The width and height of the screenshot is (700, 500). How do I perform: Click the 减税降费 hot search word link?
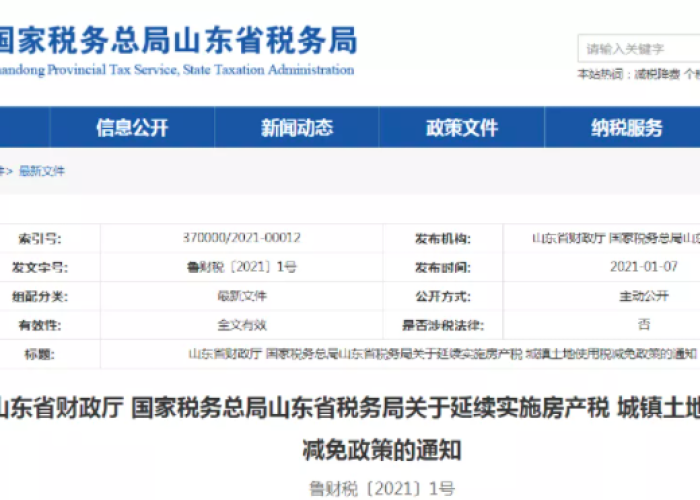657,74
